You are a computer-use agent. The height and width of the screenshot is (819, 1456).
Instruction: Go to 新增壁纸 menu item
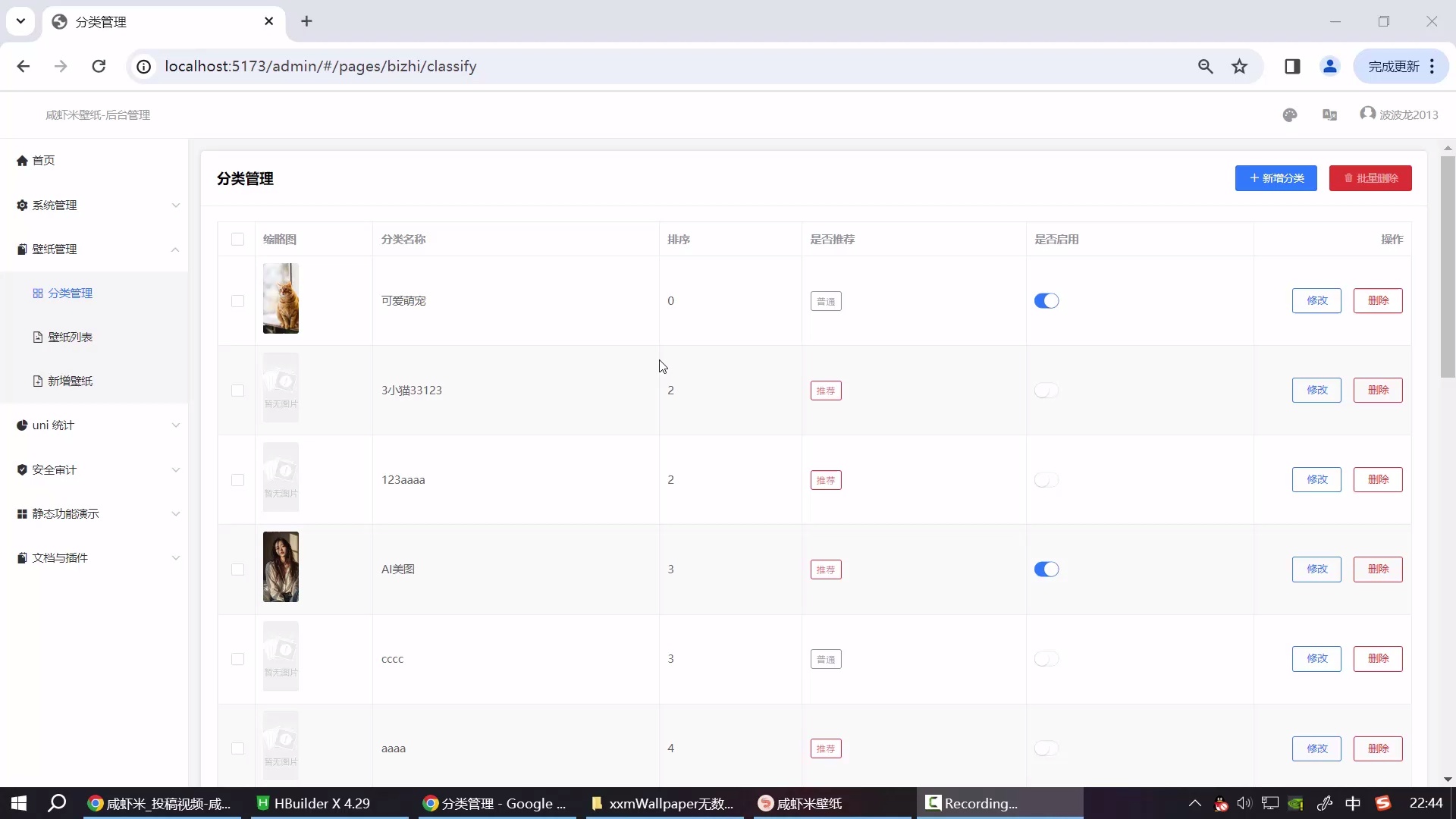(x=70, y=381)
